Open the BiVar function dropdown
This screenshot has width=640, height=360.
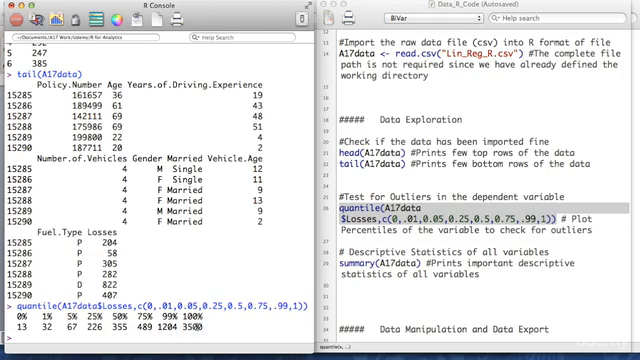click(x=434, y=18)
